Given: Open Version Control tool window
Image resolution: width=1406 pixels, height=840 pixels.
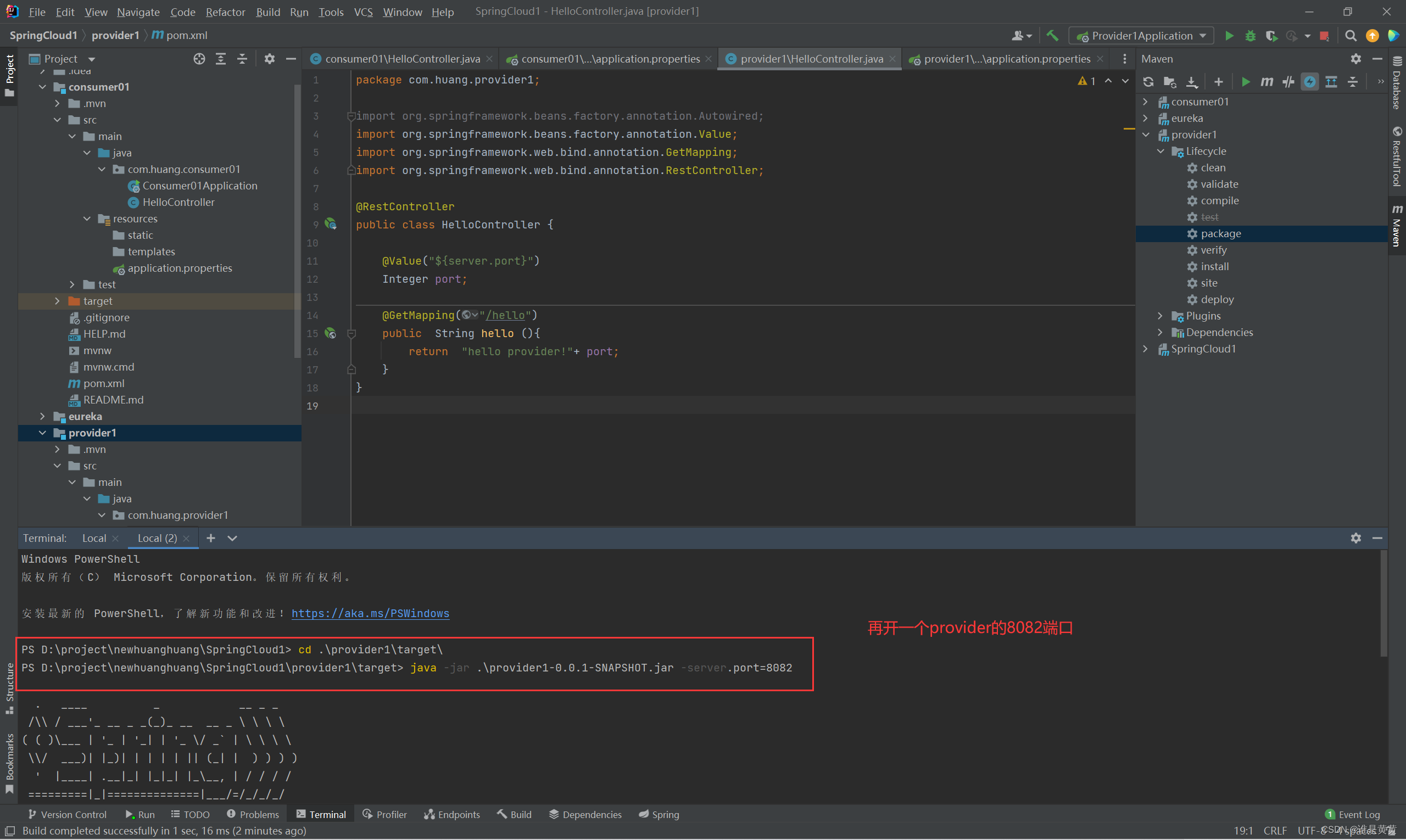Looking at the screenshot, I should (x=67, y=814).
